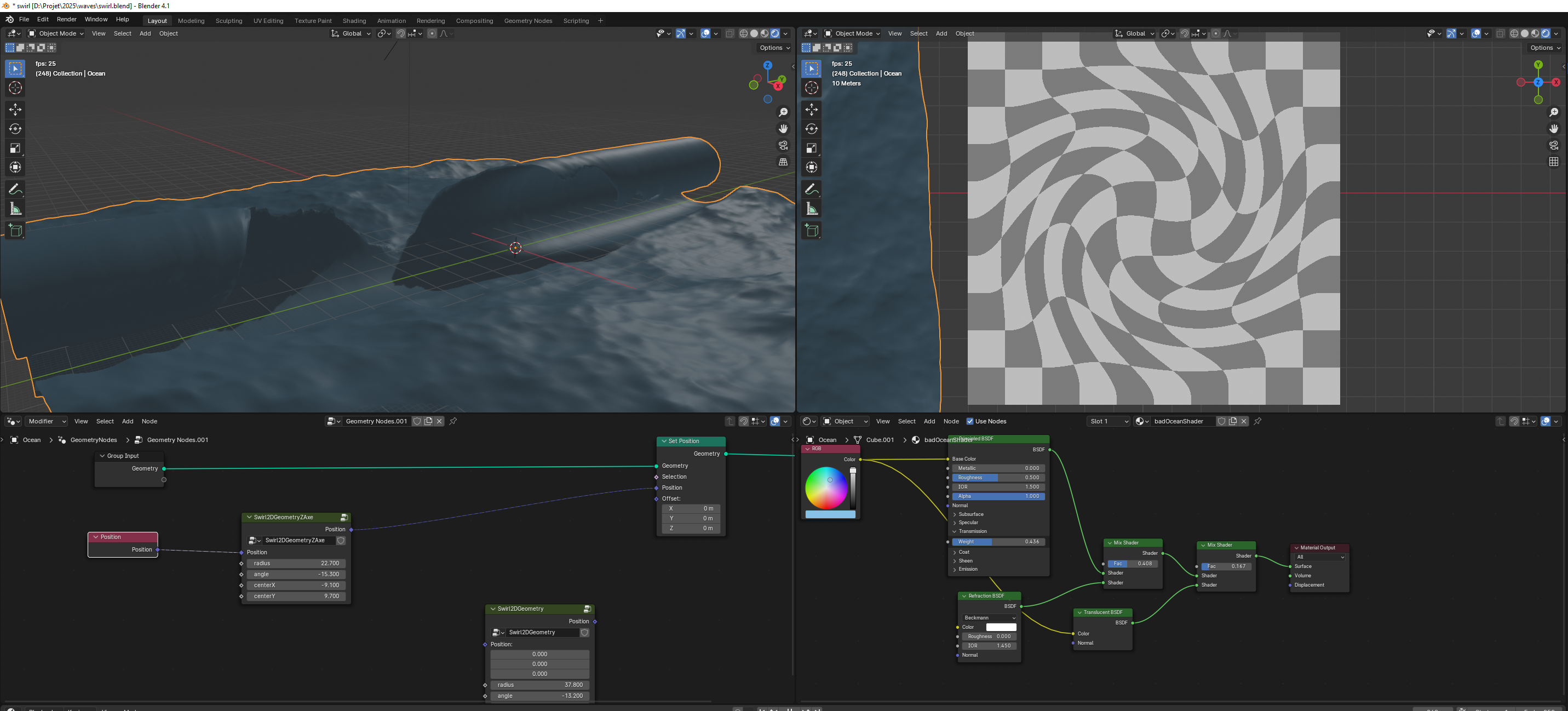Enable snapping with the magnet toggle
This screenshot has height=711, width=1568.
tap(400, 33)
